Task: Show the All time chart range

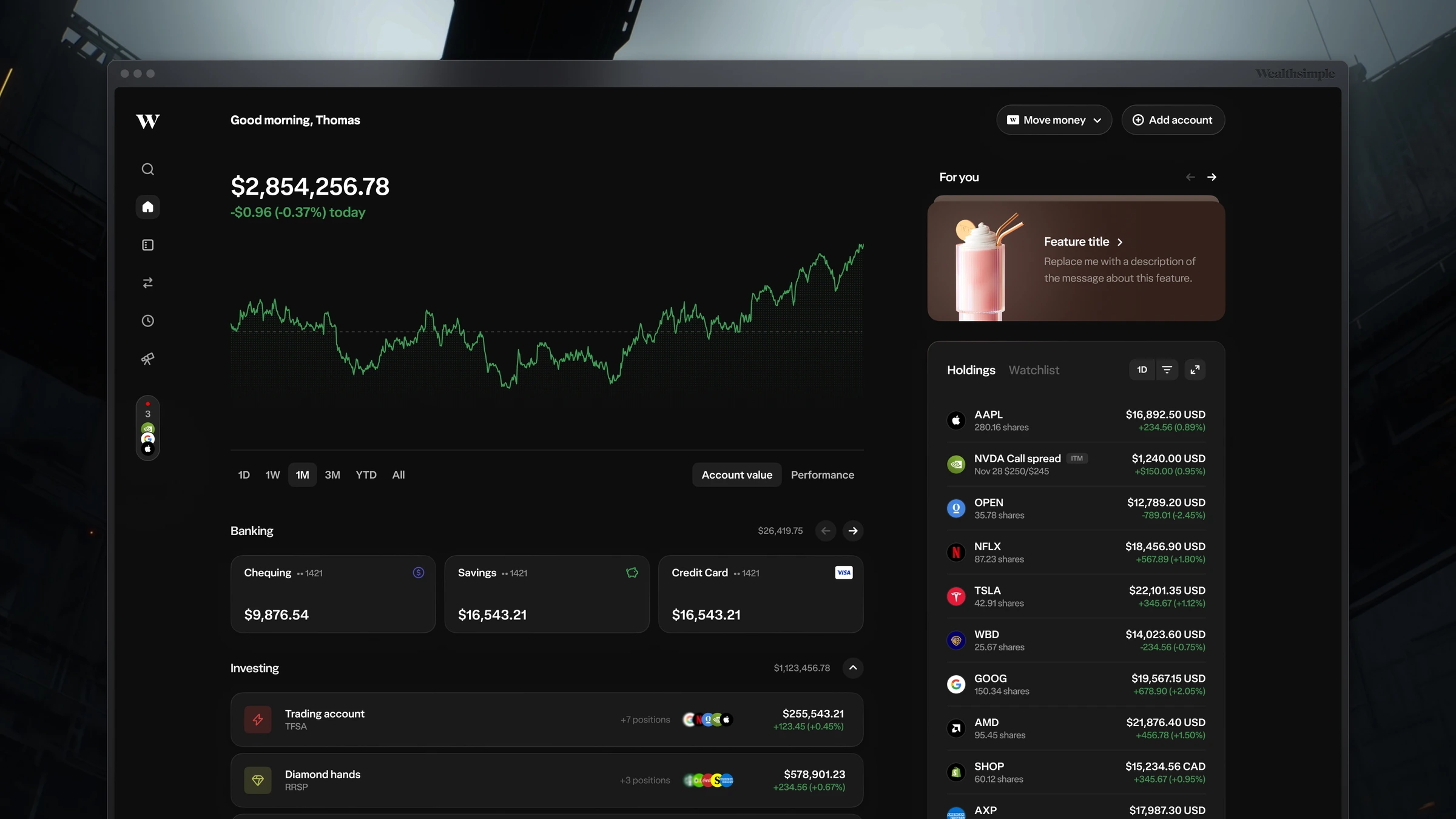Action: coord(399,475)
